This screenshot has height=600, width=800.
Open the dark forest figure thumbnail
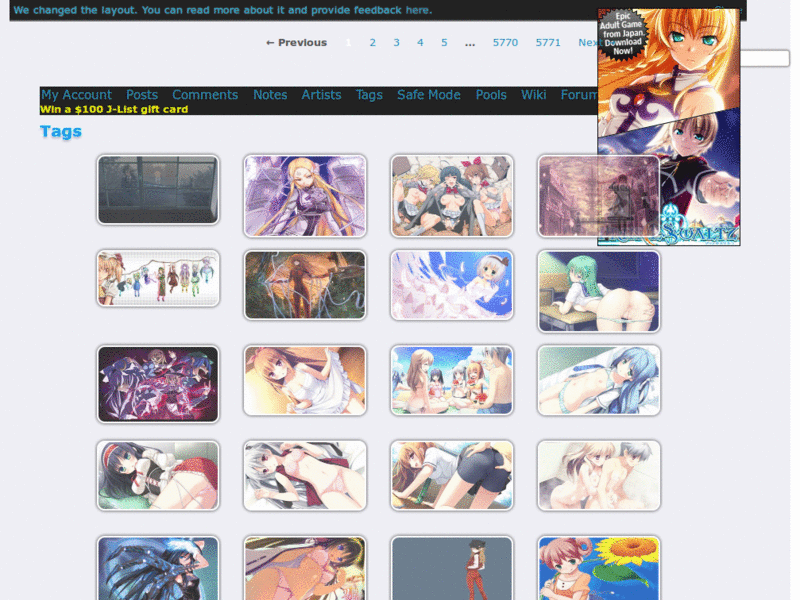(305, 285)
